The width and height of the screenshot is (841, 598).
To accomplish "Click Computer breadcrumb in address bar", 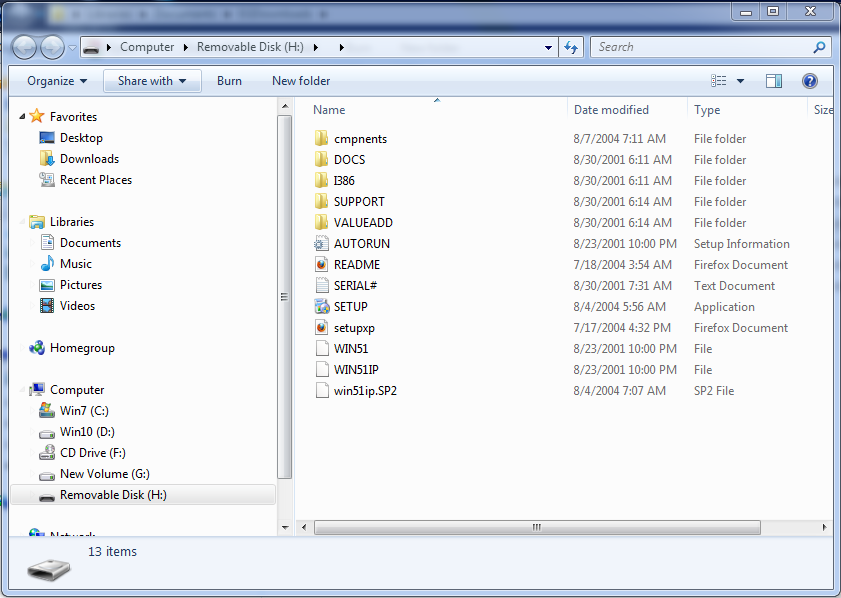I will coord(147,47).
